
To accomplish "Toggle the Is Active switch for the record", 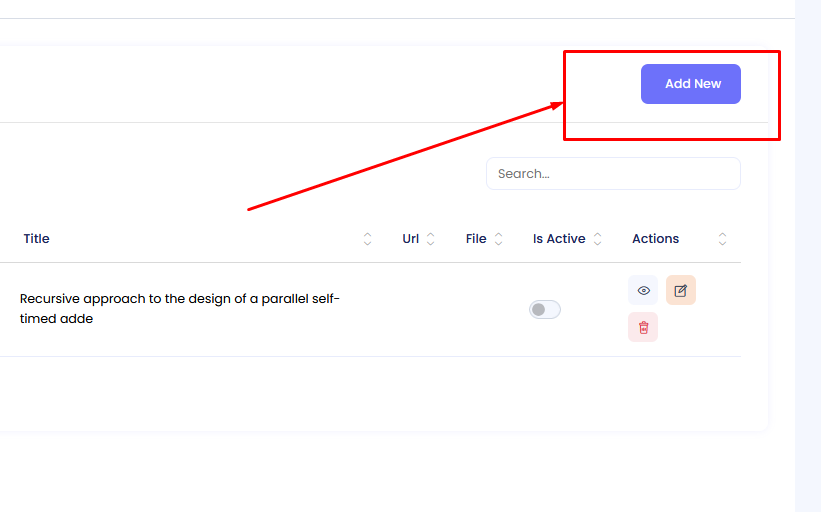I will pos(545,310).
